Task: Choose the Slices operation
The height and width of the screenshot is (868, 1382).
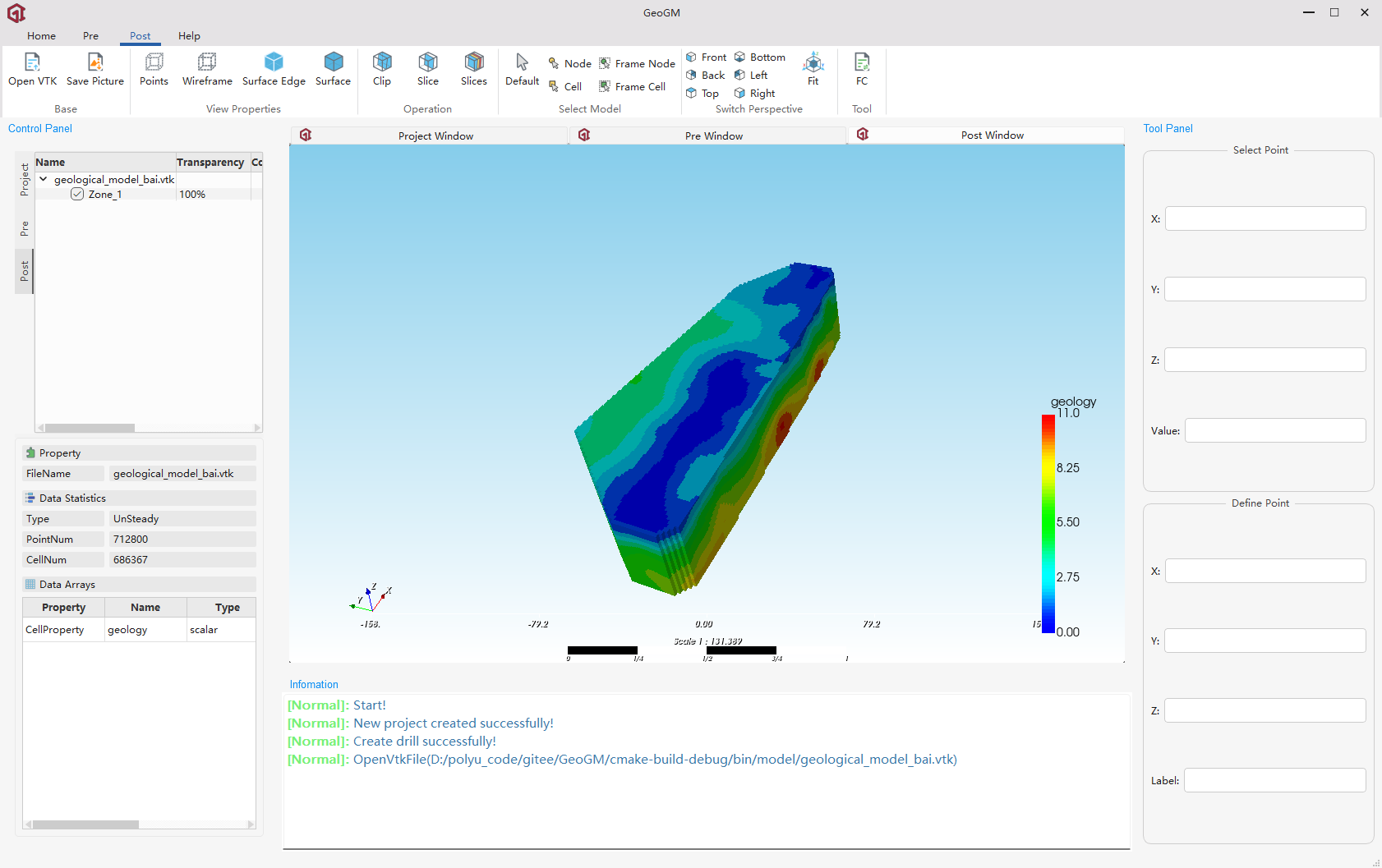Action: (473, 69)
